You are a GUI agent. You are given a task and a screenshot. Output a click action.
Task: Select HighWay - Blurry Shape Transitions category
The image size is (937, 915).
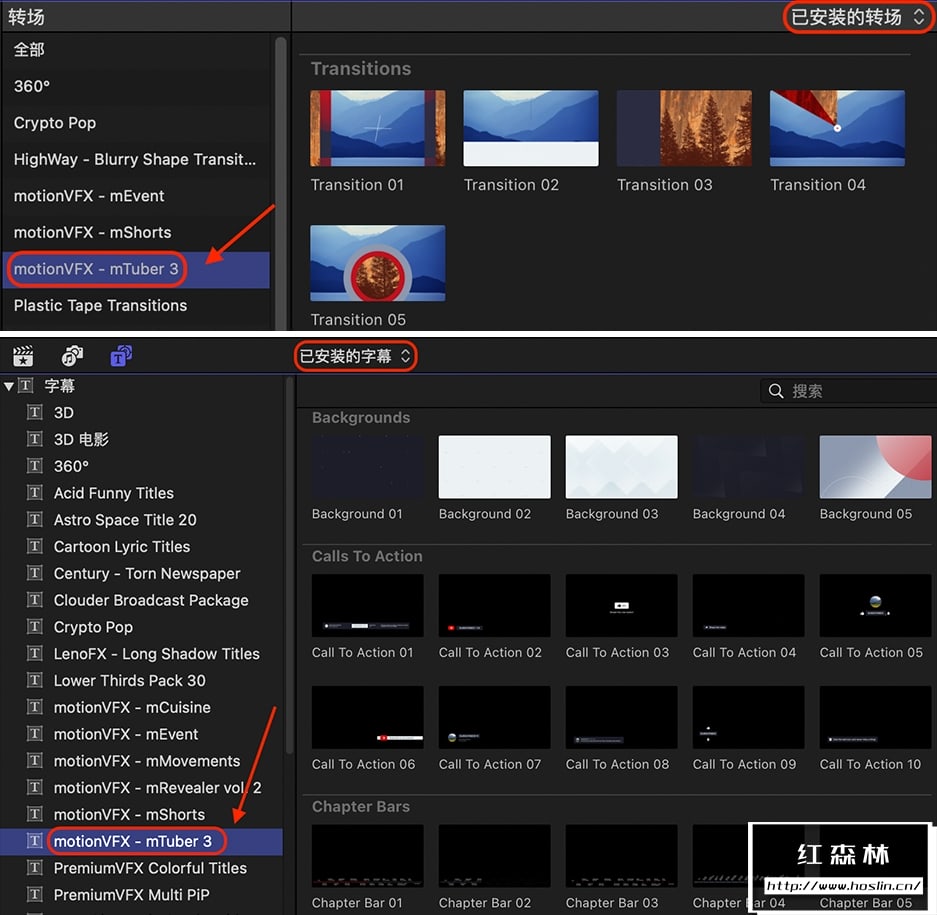tap(136, 159)
